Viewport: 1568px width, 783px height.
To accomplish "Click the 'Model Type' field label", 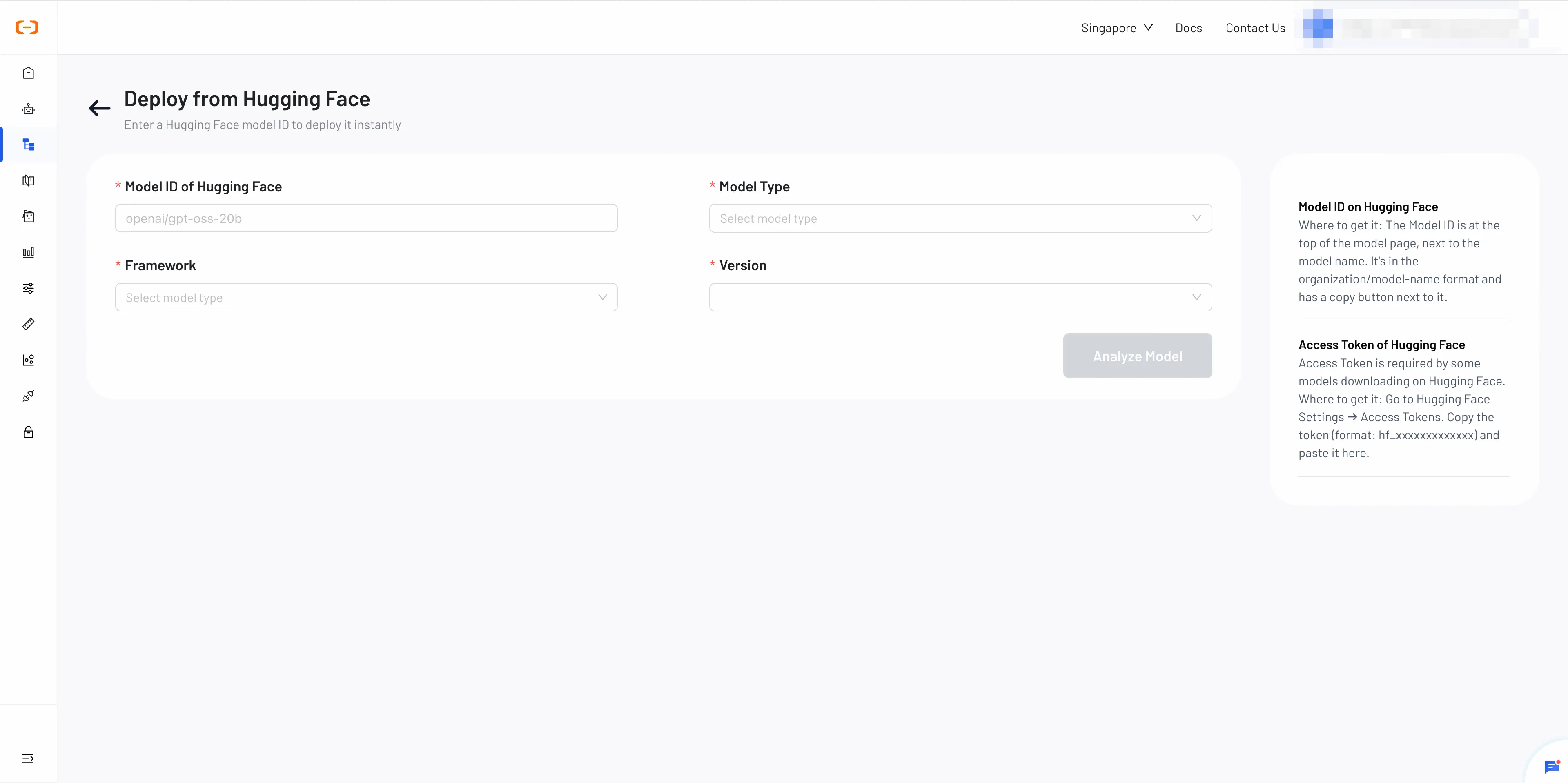I will 754,187.
